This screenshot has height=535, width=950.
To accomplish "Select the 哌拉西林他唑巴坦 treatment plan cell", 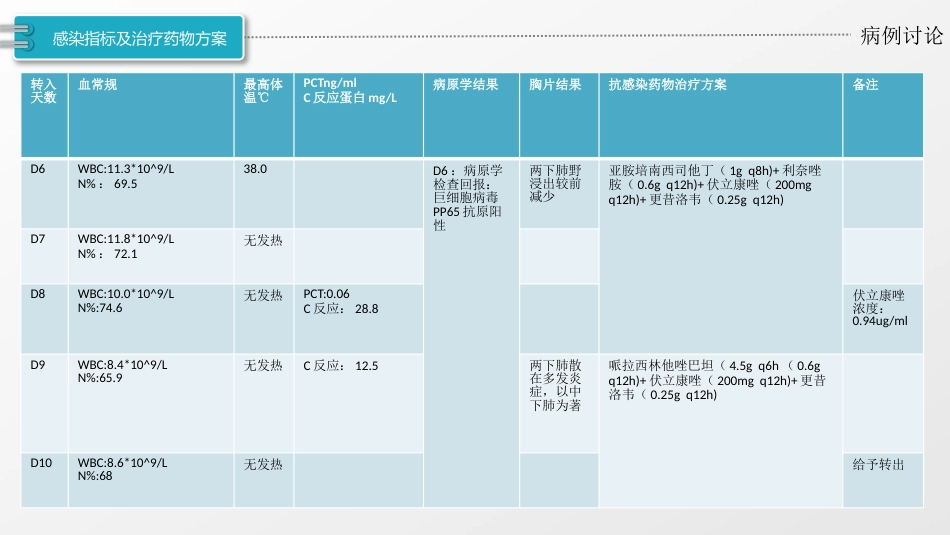I will pos(720,430).
